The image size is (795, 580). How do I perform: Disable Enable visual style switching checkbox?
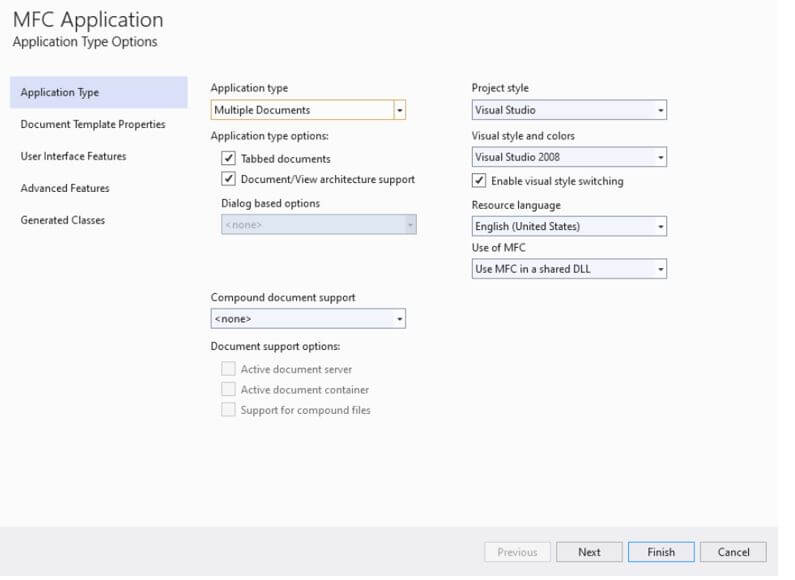click(479, 181)
